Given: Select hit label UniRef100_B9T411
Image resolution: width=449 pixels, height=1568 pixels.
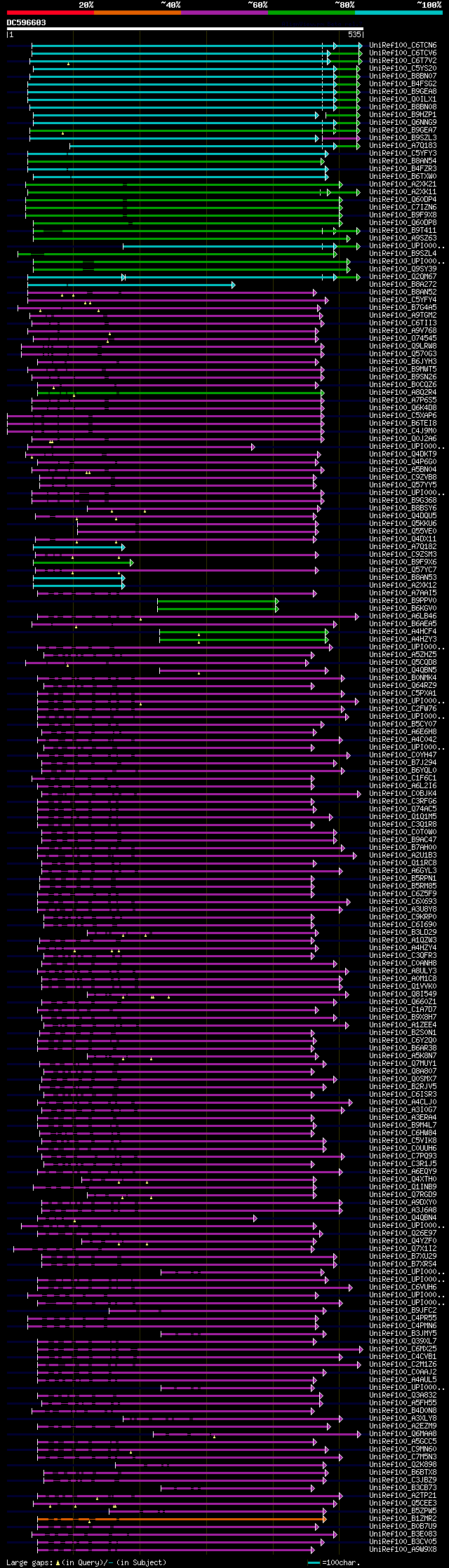Looking at the screenshot, I should 403,231.
